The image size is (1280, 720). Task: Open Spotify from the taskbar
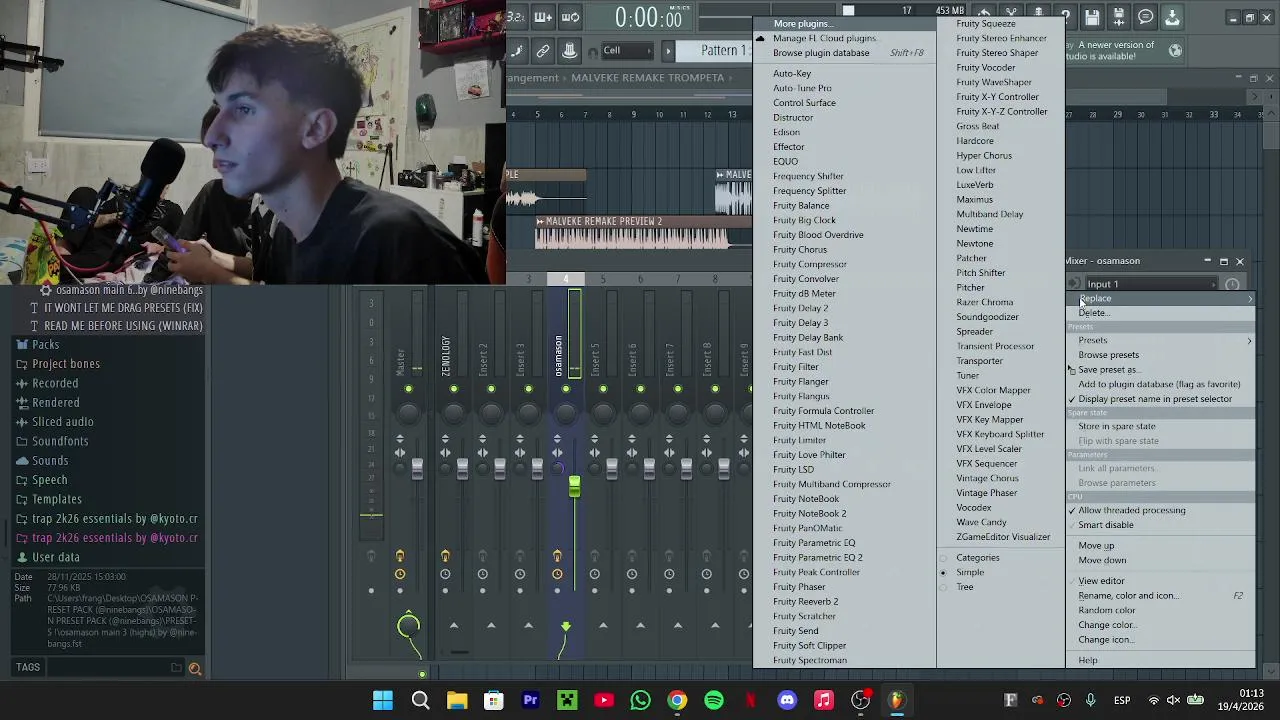[x=714, y=700]
